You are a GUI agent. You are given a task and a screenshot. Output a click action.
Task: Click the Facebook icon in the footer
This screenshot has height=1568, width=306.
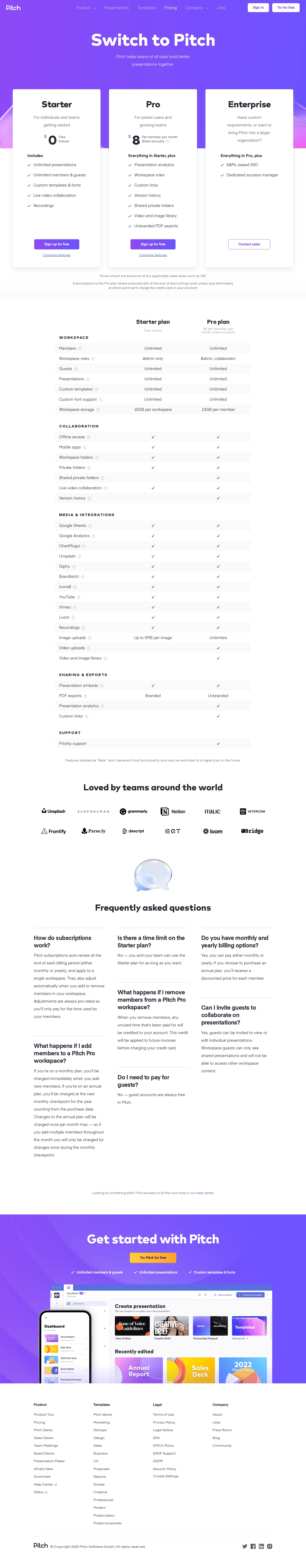coord(253,1546)
